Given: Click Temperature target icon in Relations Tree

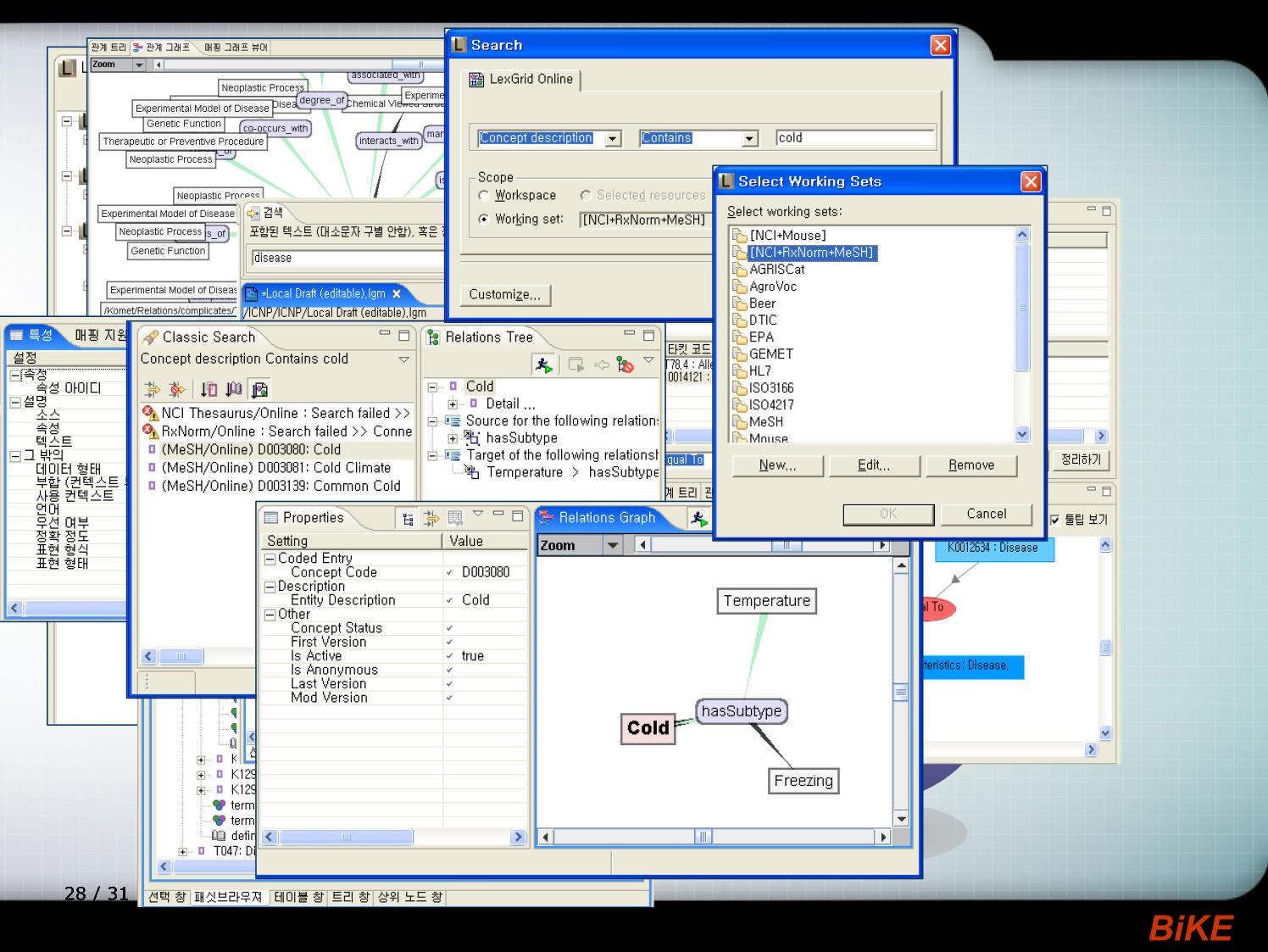Looking at the screenshot, I should click(x=472, y=472).
